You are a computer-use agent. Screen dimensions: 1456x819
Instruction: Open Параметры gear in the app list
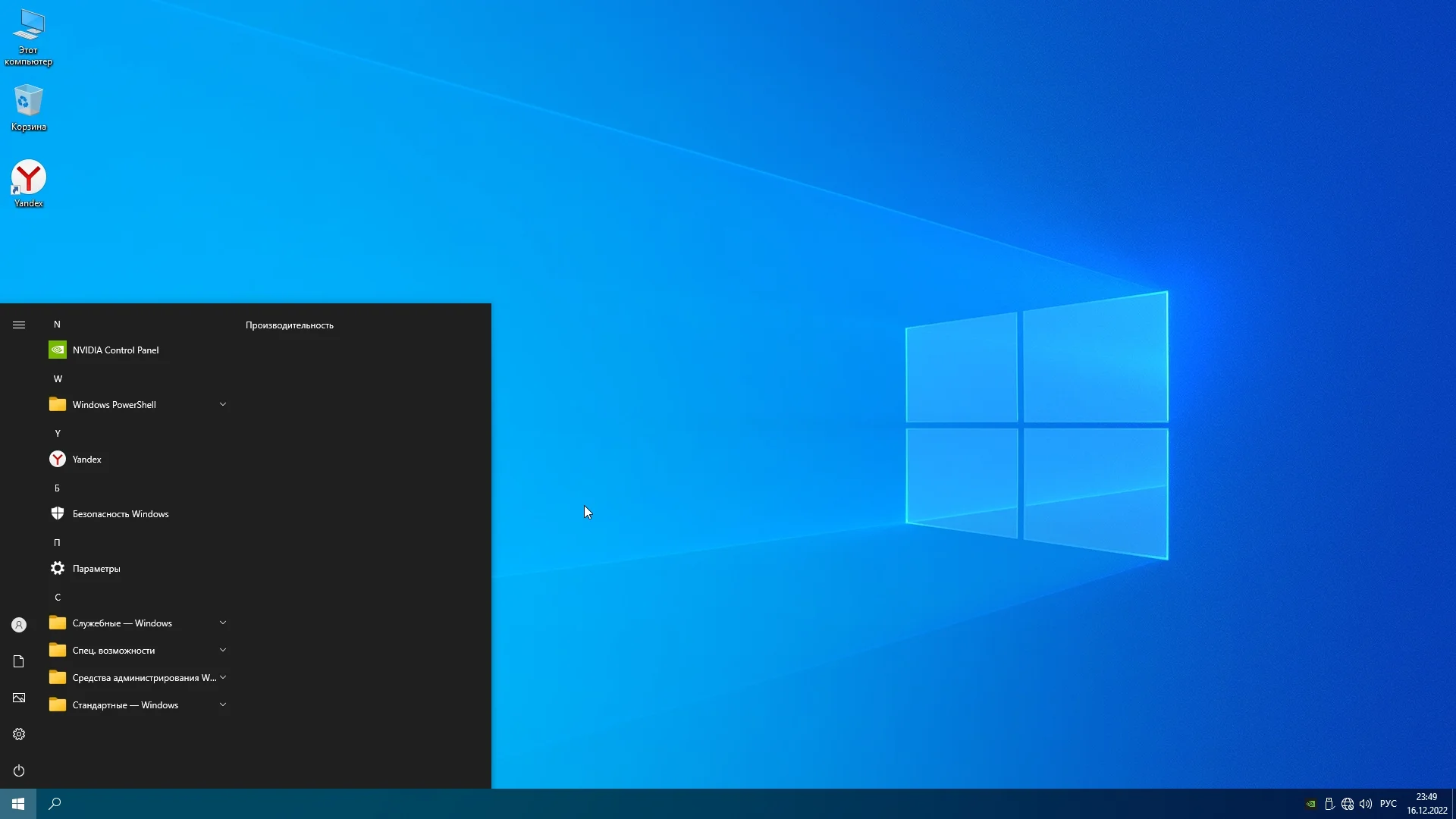tap(96, 569)
